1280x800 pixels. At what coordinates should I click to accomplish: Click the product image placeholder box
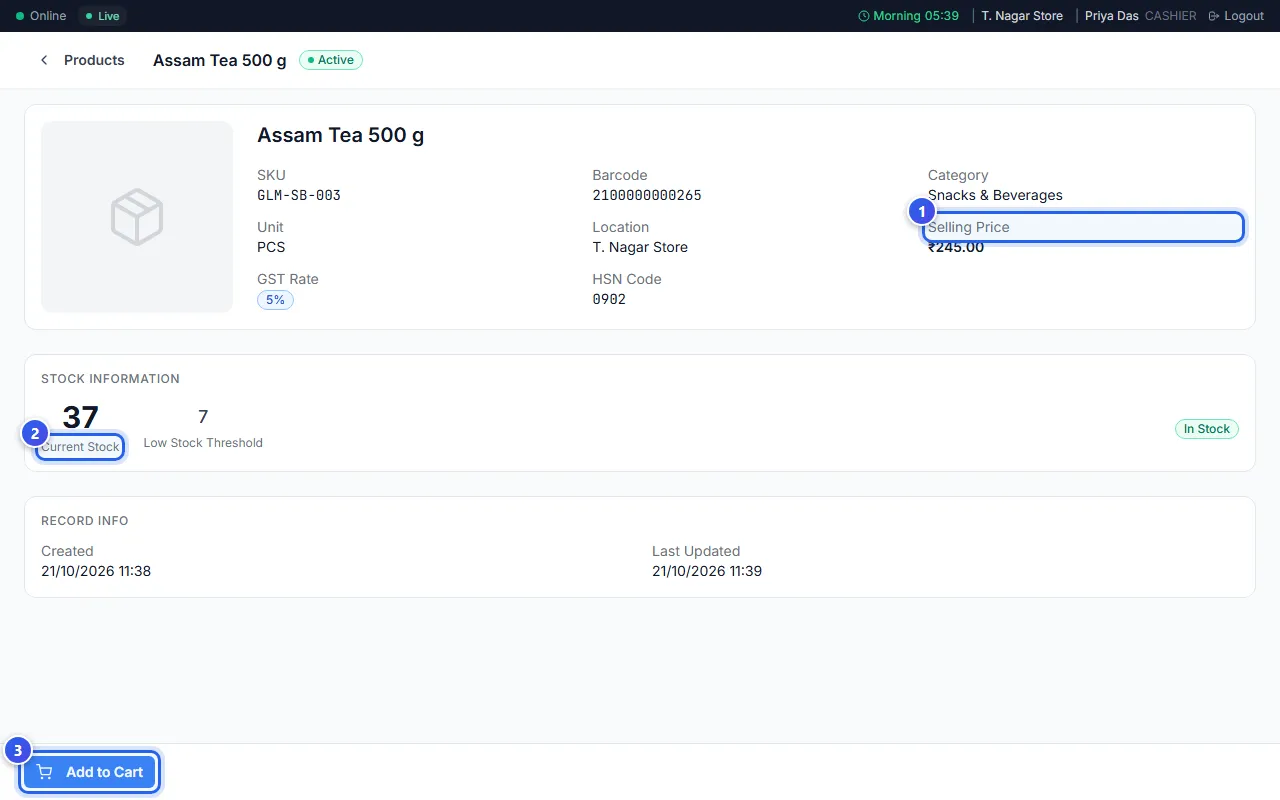[x=137, y=217]
